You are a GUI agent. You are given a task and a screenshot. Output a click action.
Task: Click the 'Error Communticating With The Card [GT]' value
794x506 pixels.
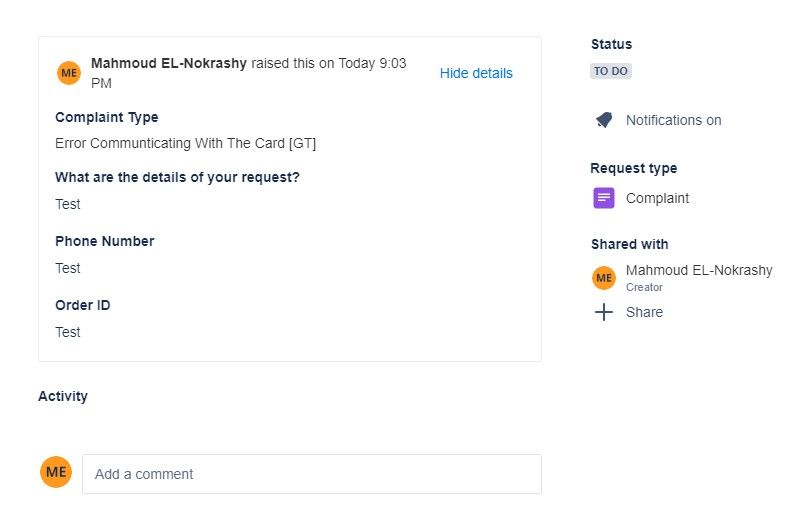(185, 143)
